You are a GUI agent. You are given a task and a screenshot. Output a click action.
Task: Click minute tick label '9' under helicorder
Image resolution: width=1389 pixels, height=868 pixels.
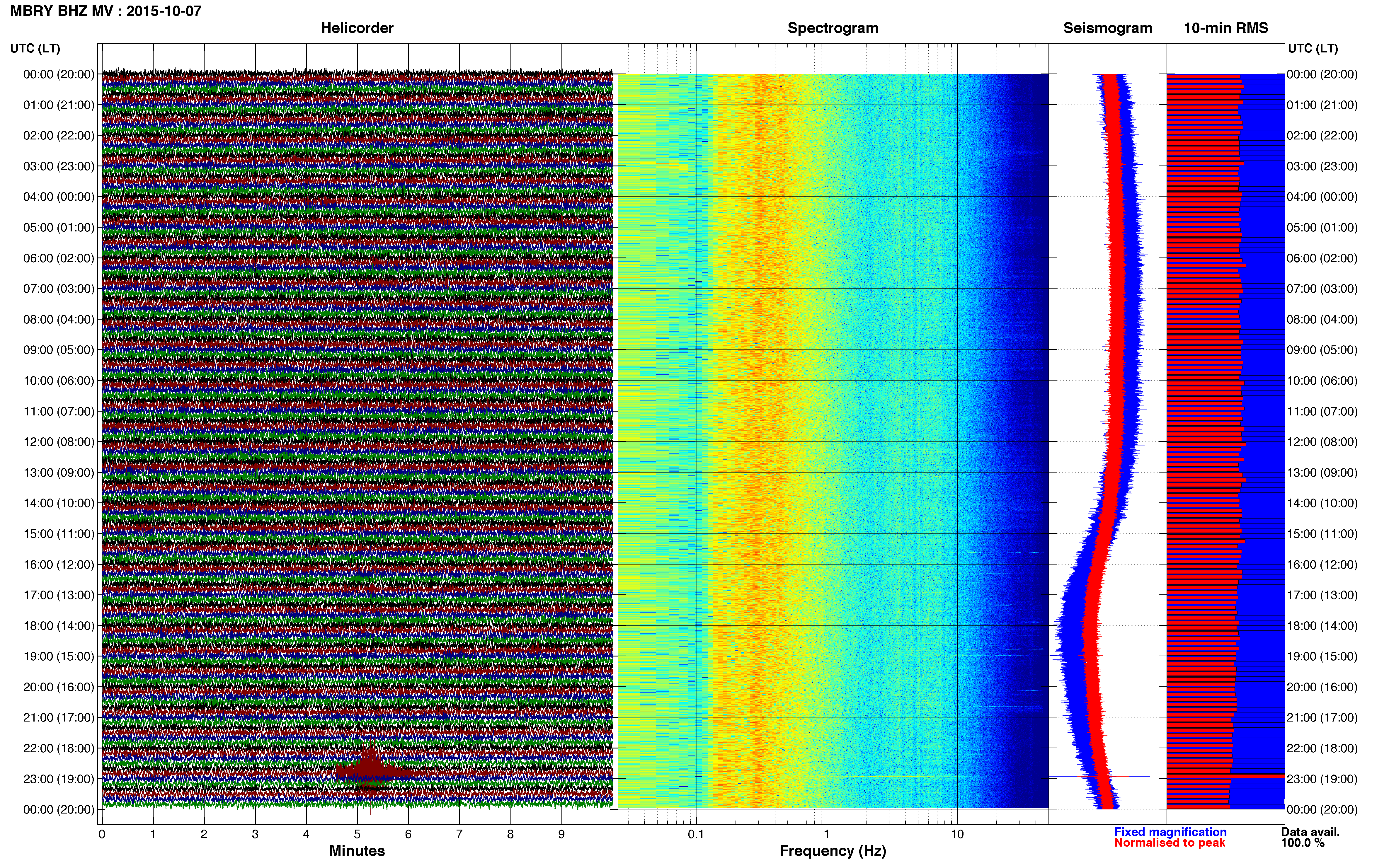561,835
